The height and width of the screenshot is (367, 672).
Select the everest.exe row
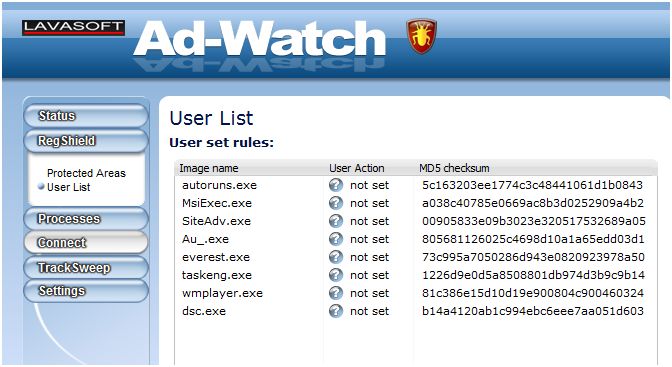pos(415,257)
